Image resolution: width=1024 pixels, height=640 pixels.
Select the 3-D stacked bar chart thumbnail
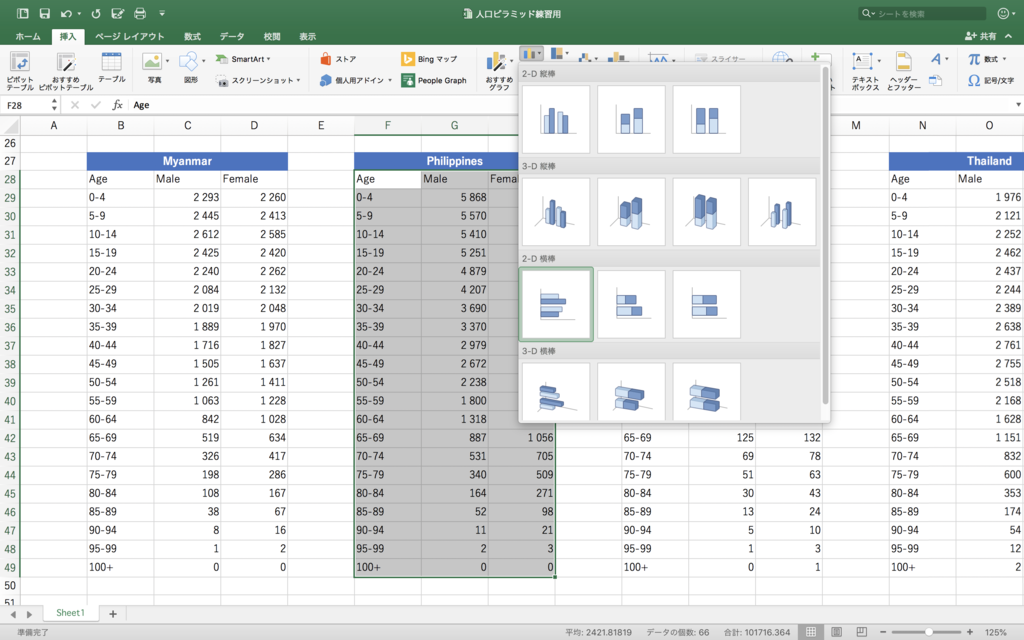click(632, 392)
